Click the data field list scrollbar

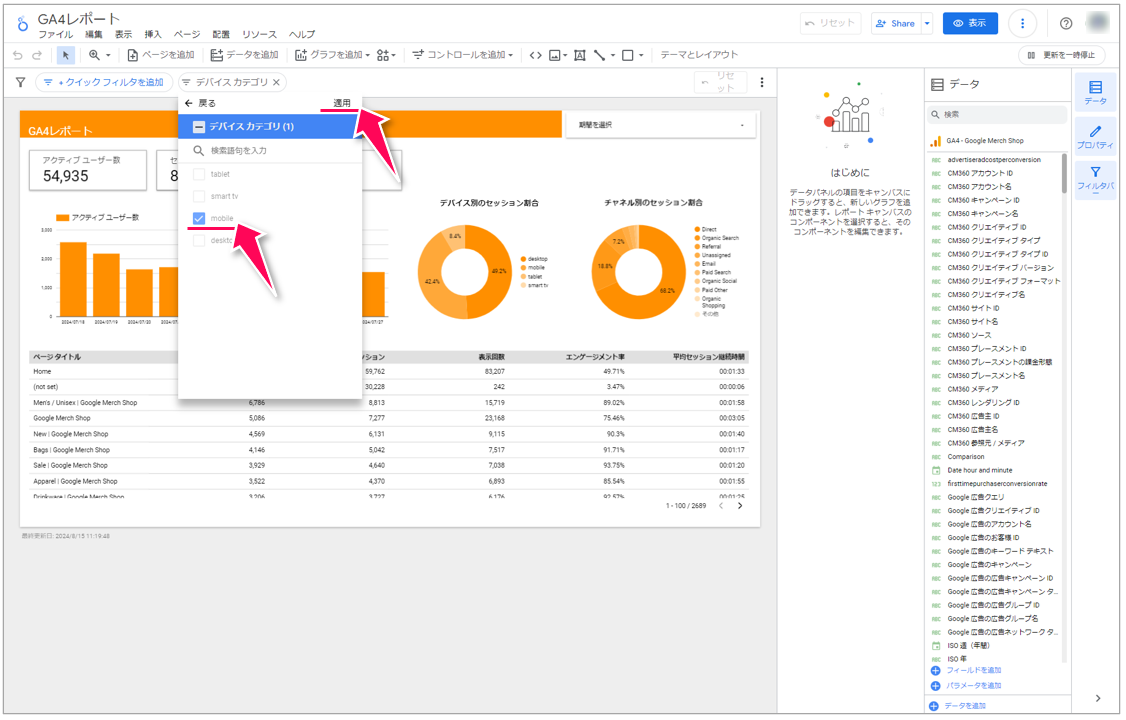click(x=1064, y=174)
